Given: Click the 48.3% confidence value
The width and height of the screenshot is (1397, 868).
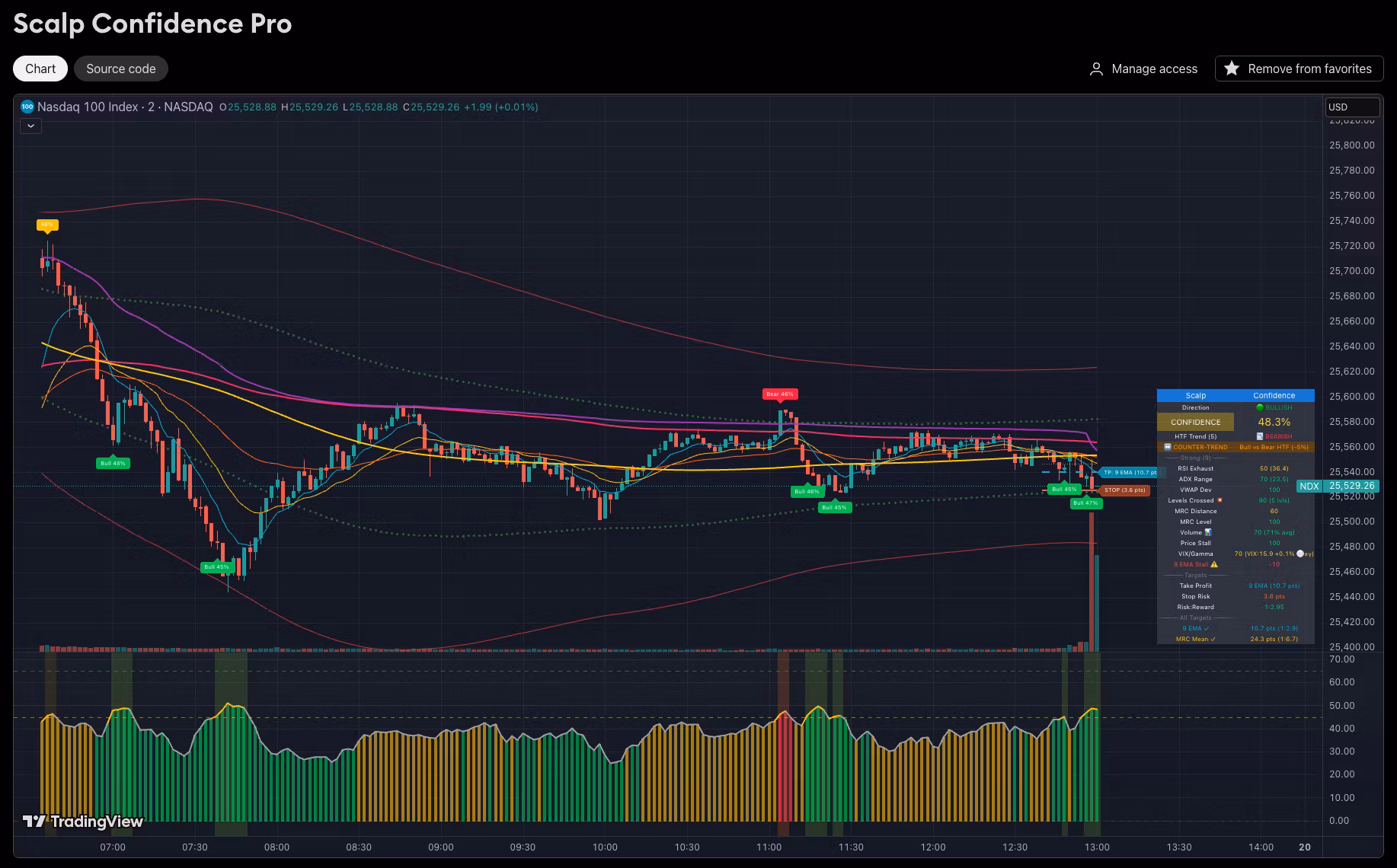Looking at the screenshot, I should click(x=1274, y=422).
